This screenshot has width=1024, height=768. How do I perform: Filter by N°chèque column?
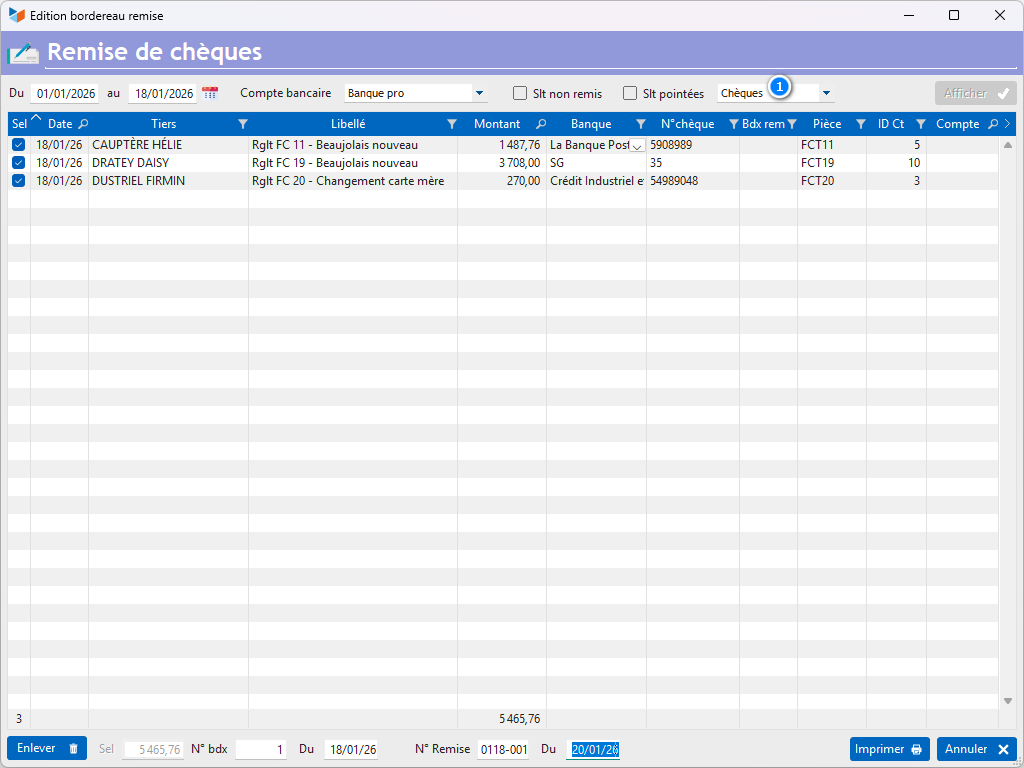[x=734, y=125]
